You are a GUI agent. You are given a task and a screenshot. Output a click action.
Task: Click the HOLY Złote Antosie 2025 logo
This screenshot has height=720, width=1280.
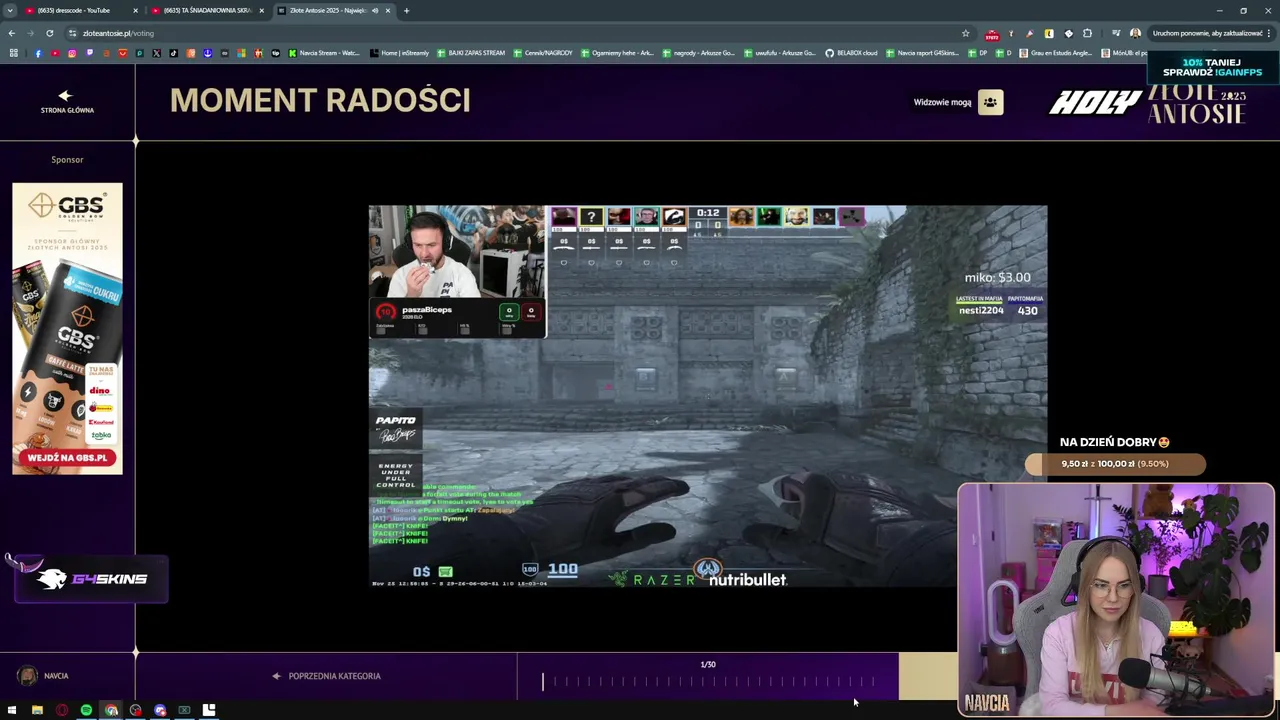(1148, 103)
